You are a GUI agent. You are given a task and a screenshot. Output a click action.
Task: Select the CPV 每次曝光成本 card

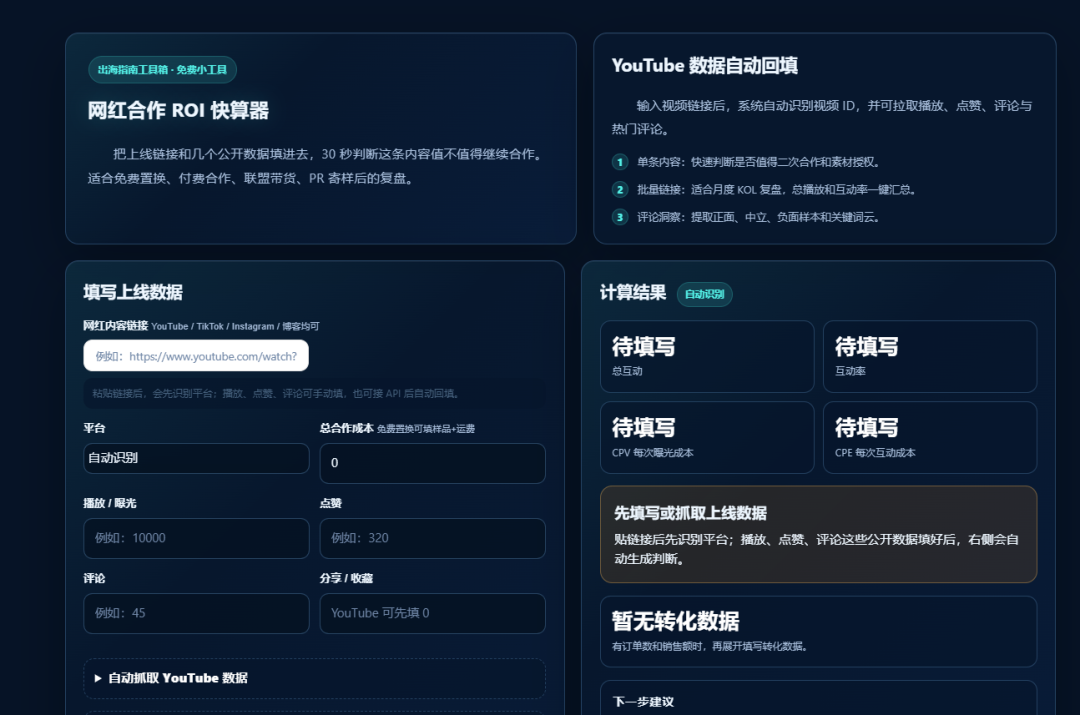coord(707,437)
